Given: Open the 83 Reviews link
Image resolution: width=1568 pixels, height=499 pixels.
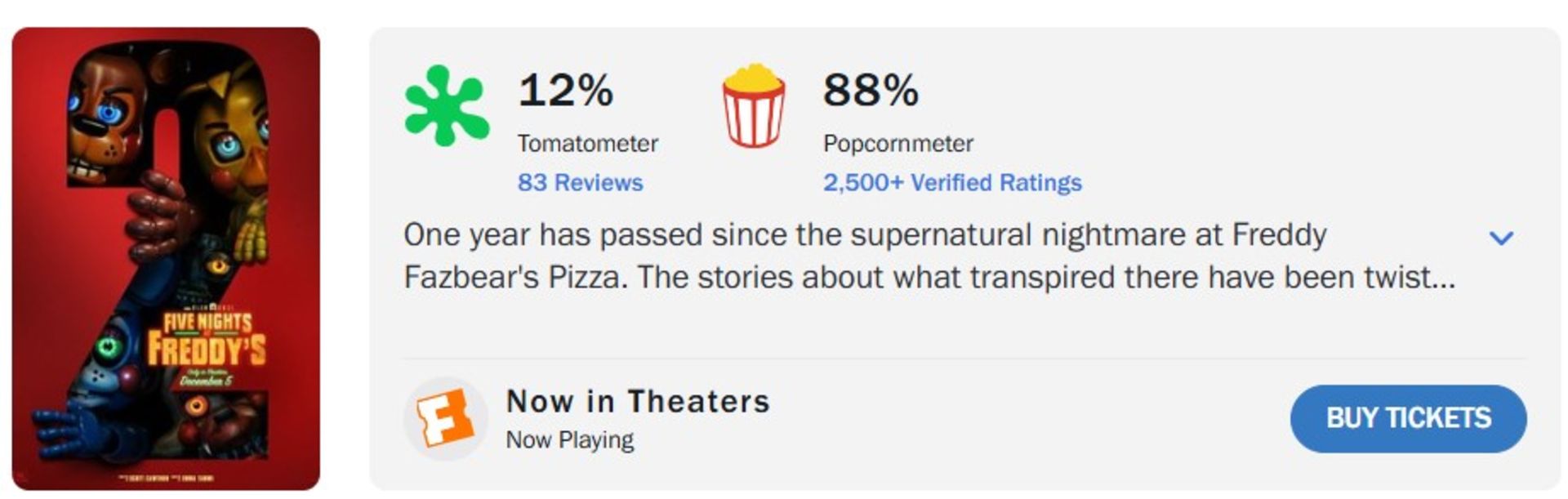Looking at the screenshot, I should [x=580, y=182].
